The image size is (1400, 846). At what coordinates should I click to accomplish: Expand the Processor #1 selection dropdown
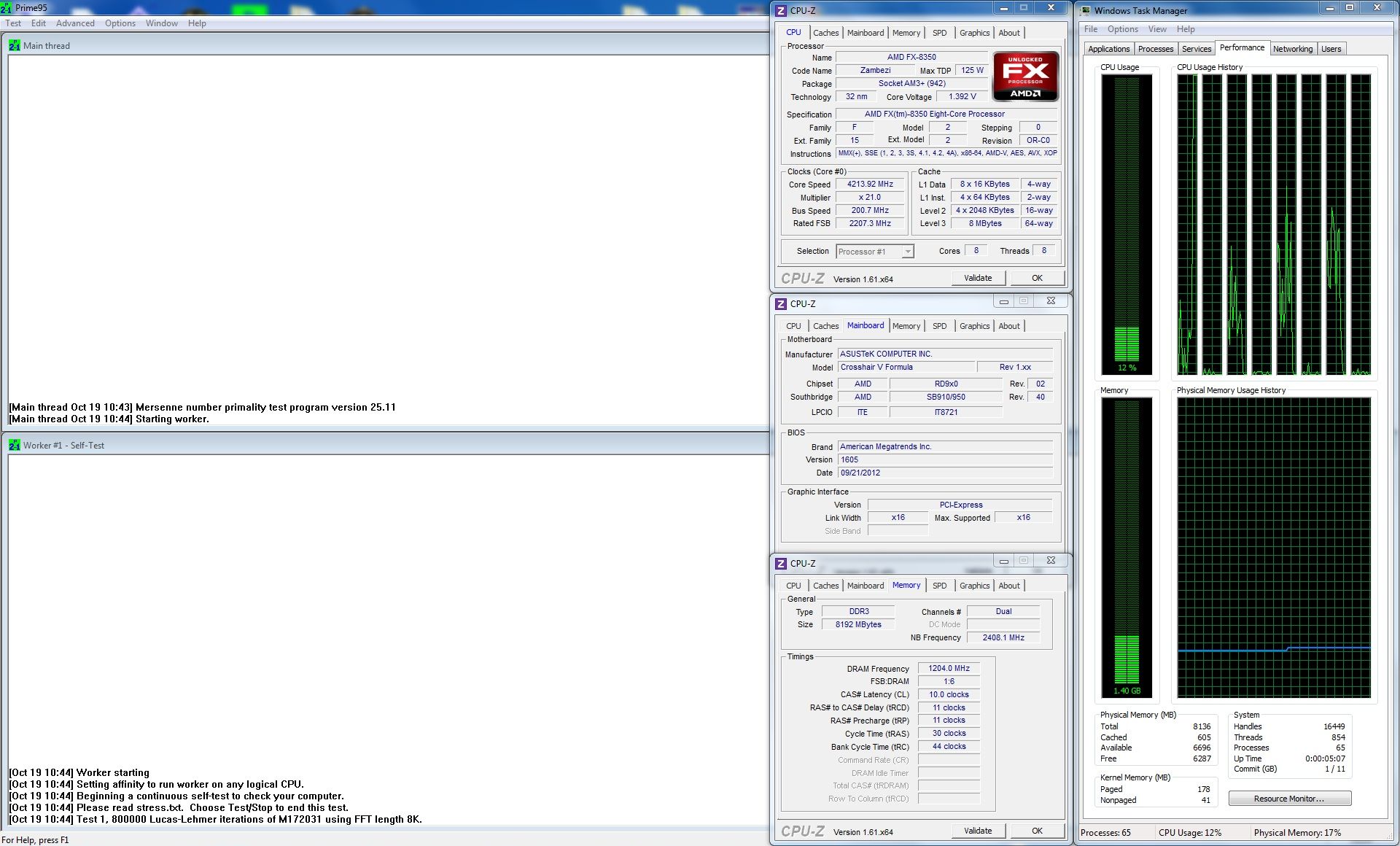907,252
